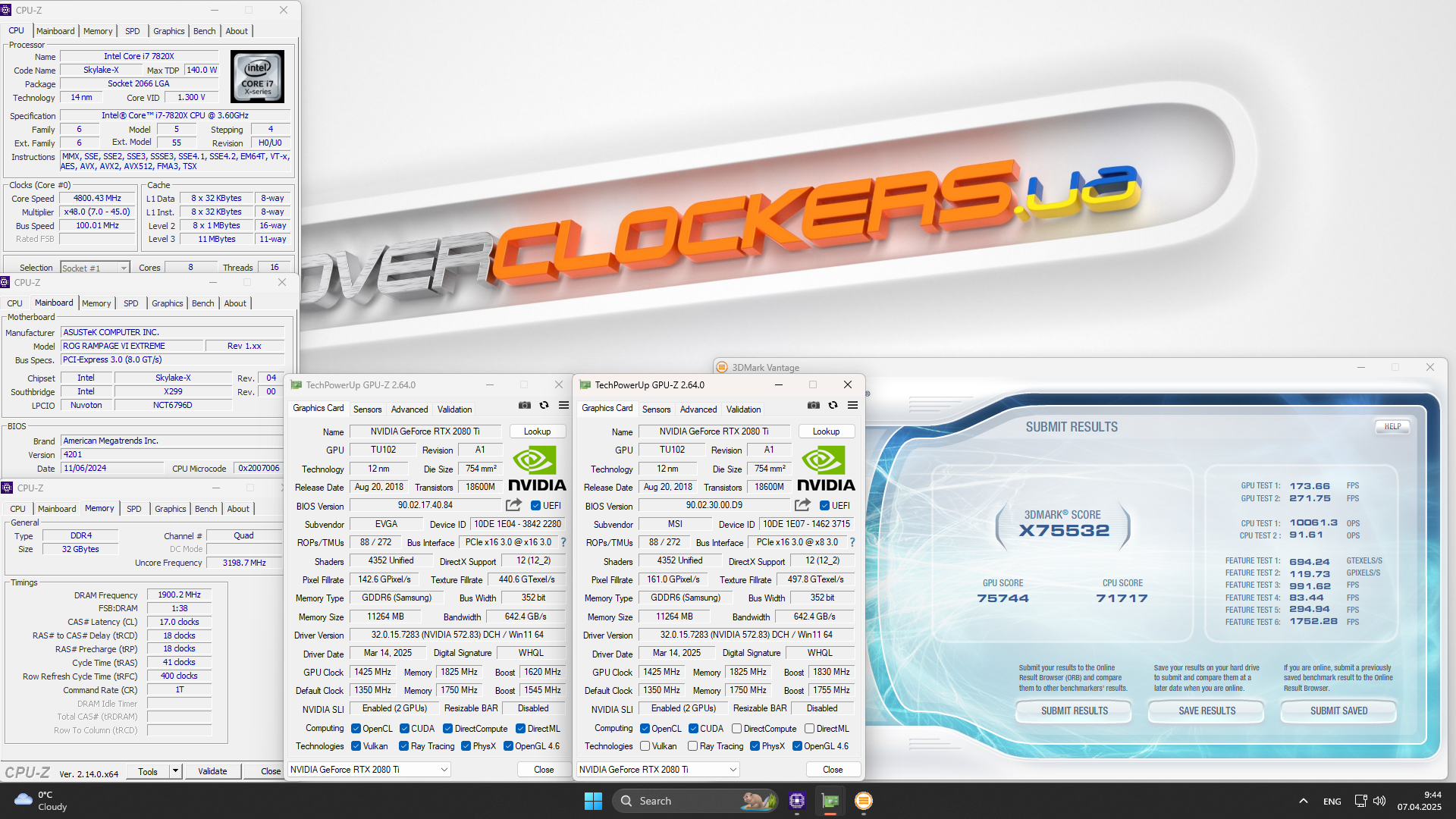Click Help button in 3DMark Vantage
Screen dimensions: 1456x819
tap(1392, 426)
